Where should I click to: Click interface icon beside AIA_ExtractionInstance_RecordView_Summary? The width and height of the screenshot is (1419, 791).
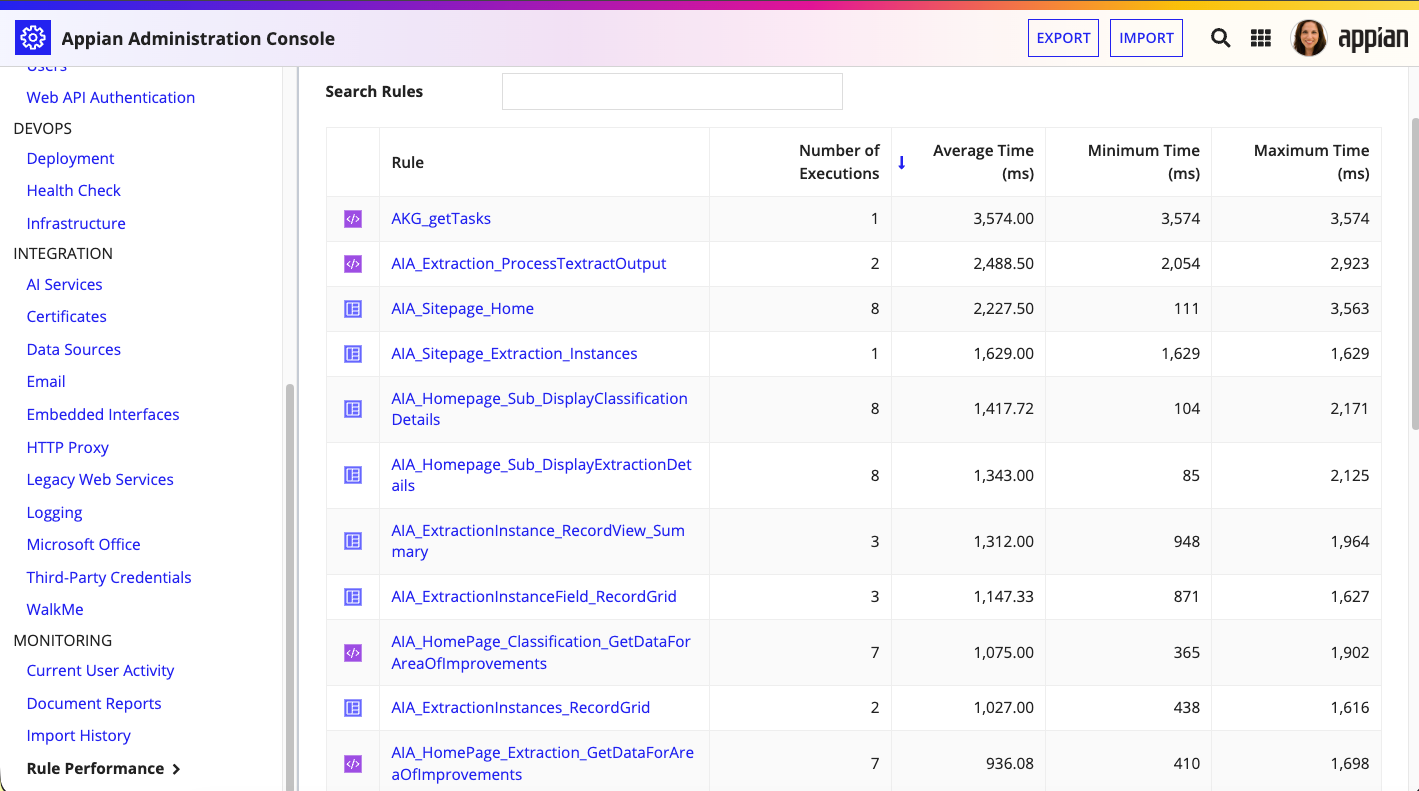[x=353, y=541]
